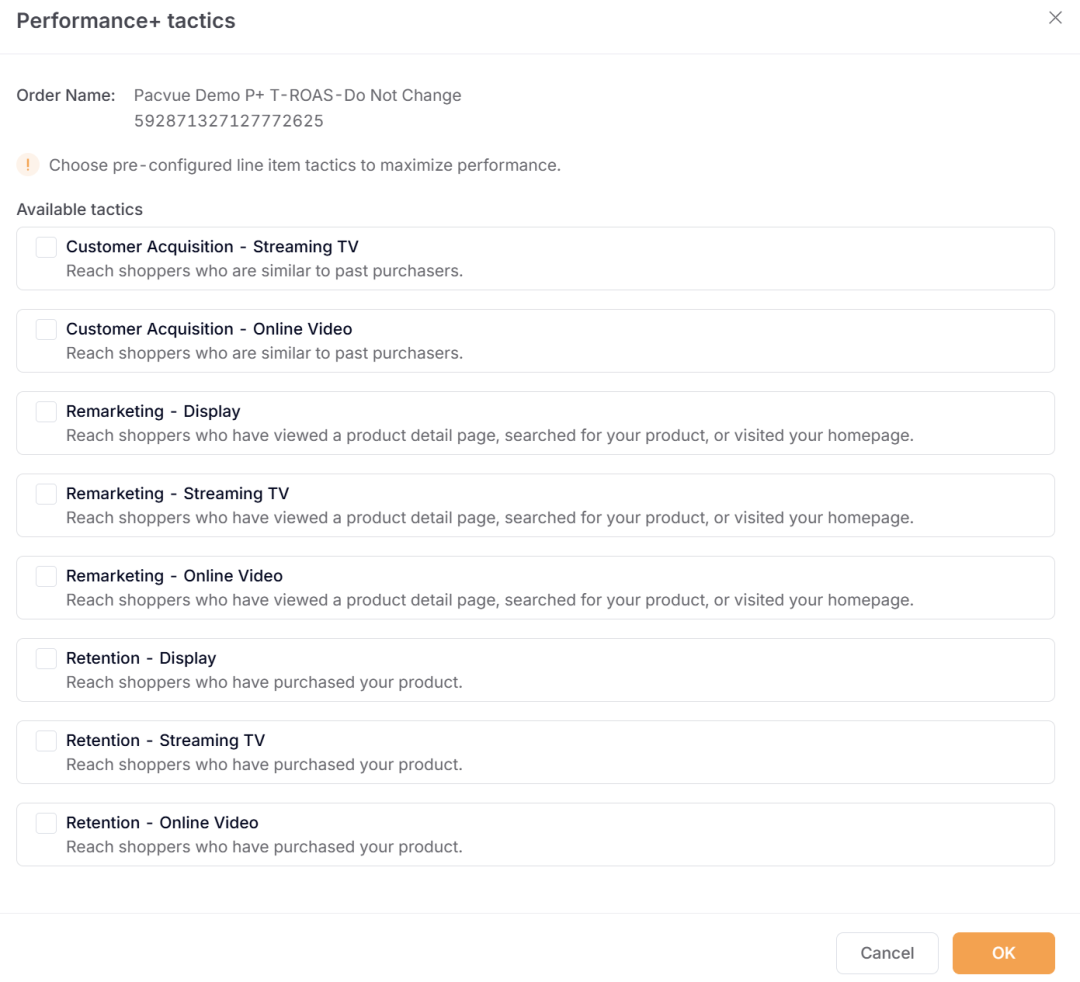Screen dimensions: 1080x982
Task: Check the Retention - Streaming TV checkbox
Action: coord(46,741)
